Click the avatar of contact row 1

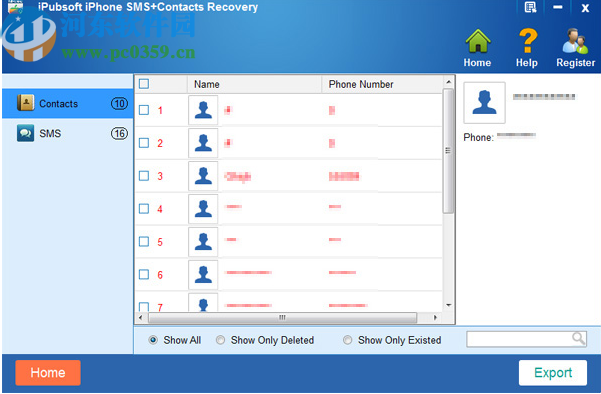(203, 110)
